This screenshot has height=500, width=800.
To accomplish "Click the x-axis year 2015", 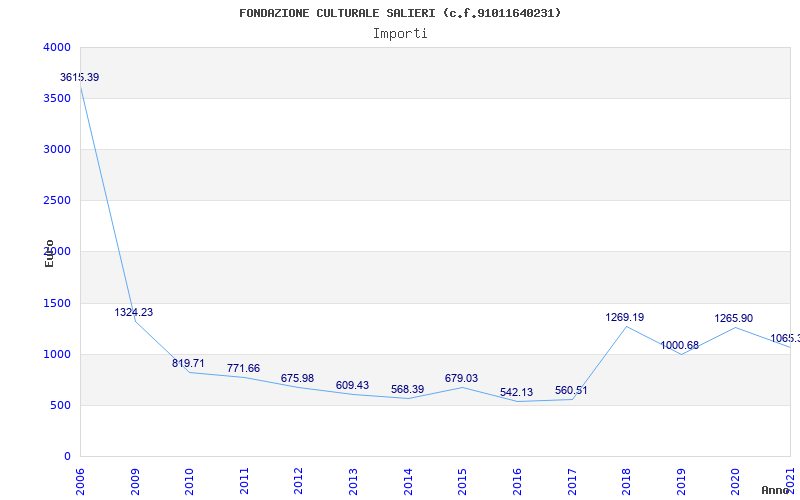I will click(462, 481).
